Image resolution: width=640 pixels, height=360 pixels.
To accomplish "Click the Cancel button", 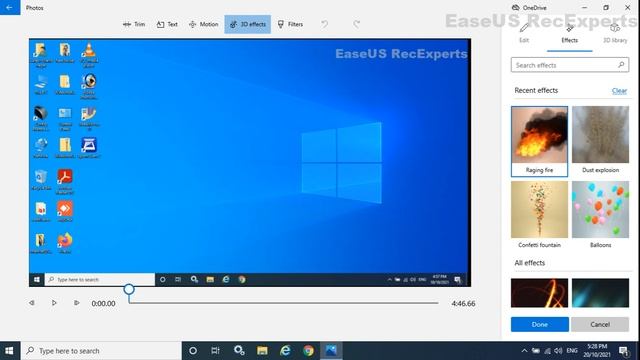I will (x=600, y=324).
